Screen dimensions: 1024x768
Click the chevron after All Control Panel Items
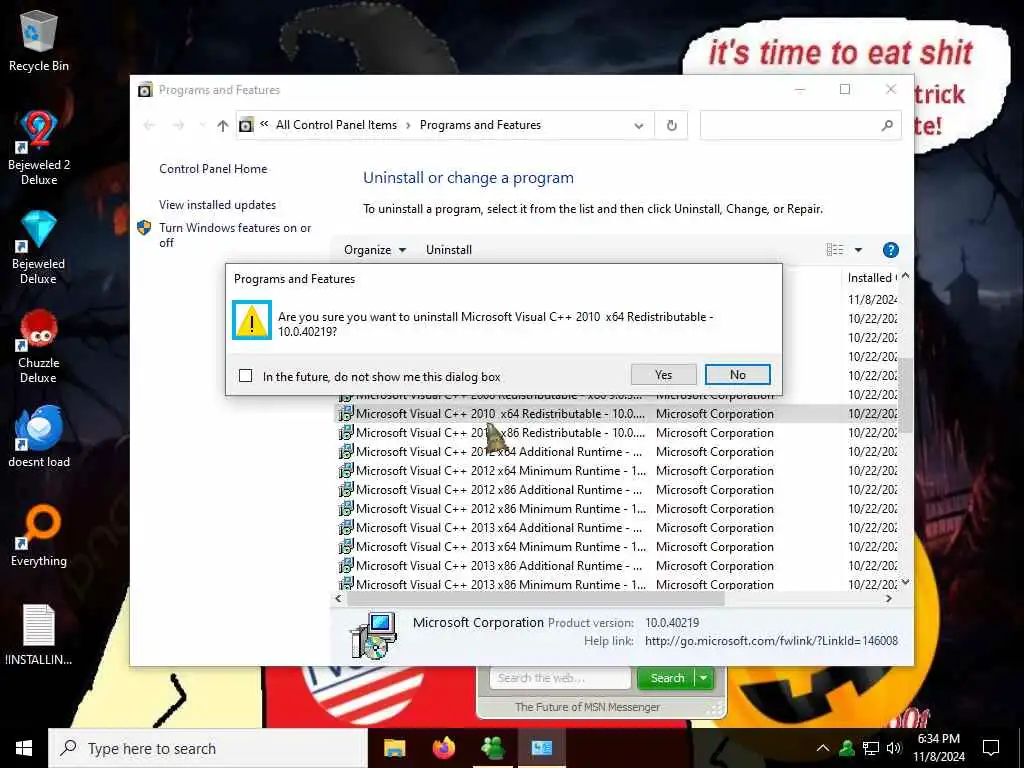[408, 125]
